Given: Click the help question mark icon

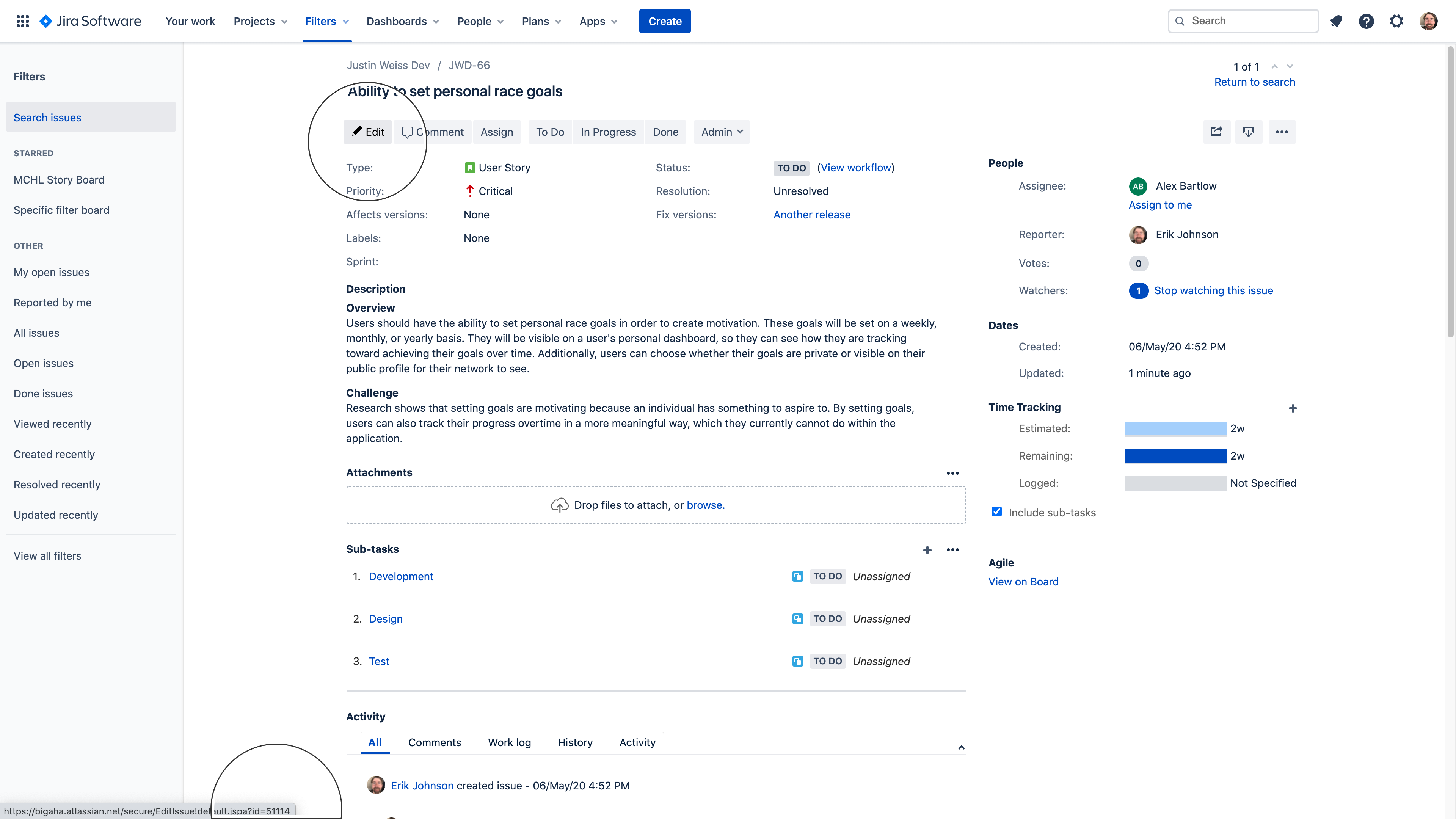Looking at the screenshot, I should pos(1367,21).
